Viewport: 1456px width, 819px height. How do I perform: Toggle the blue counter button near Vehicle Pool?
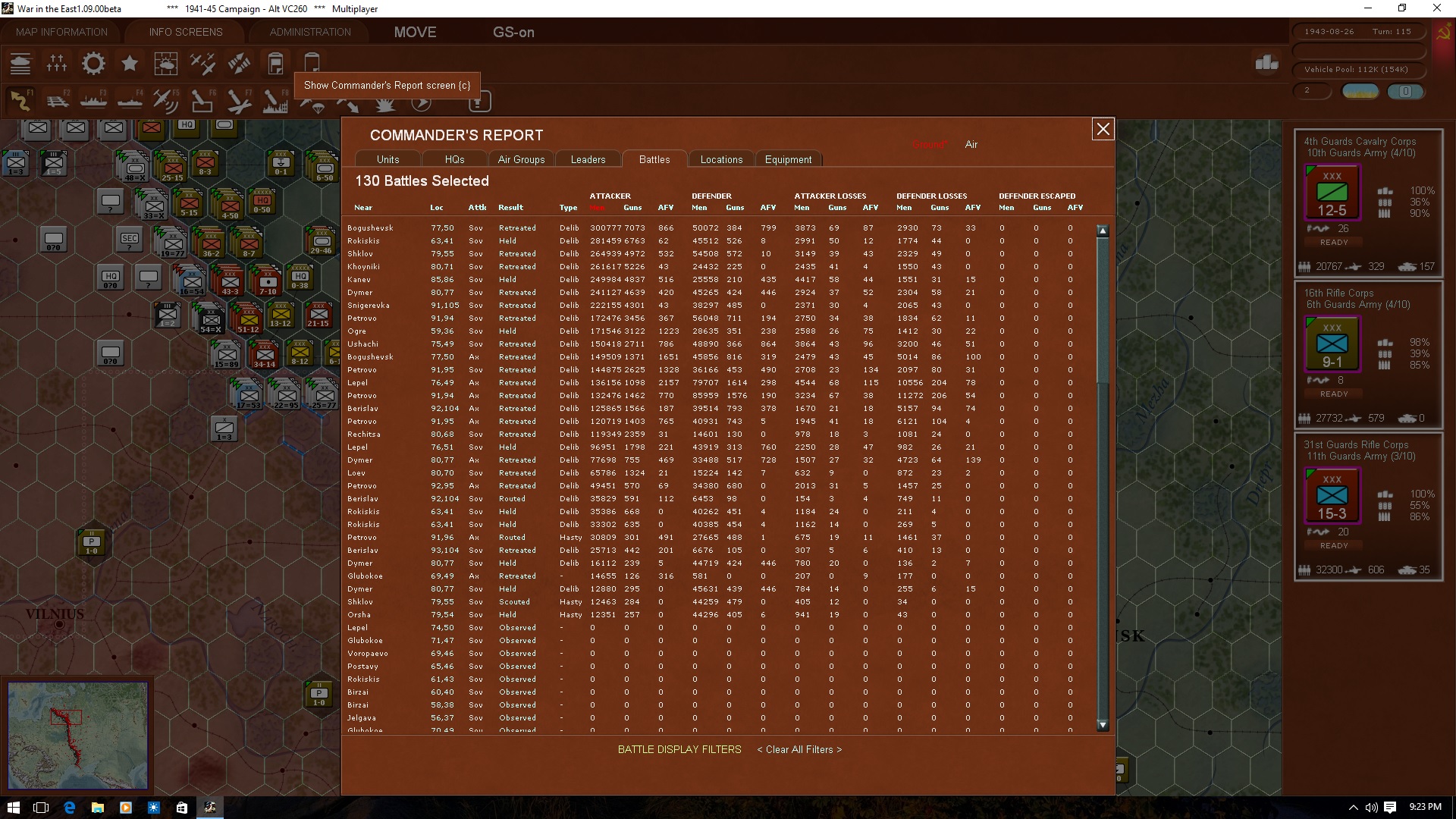click(x=1405, y=91)
